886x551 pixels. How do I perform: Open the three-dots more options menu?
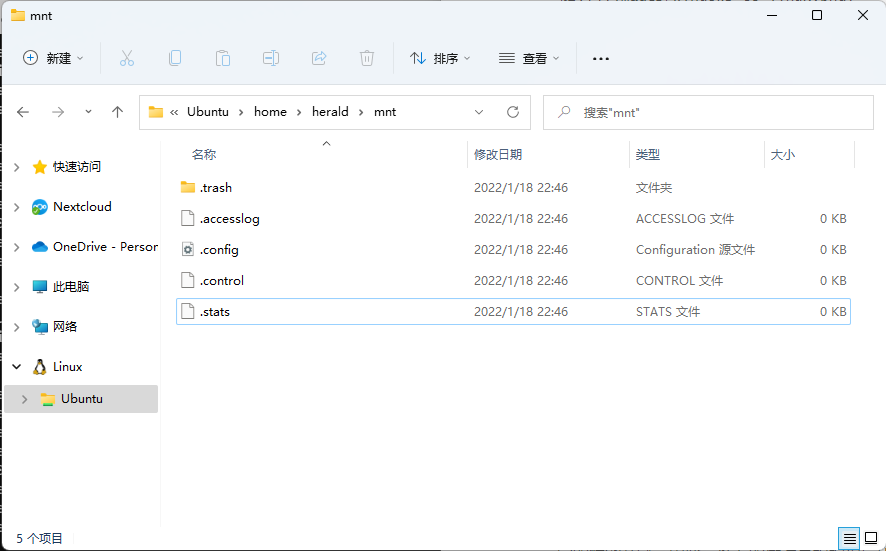[601, 58]
